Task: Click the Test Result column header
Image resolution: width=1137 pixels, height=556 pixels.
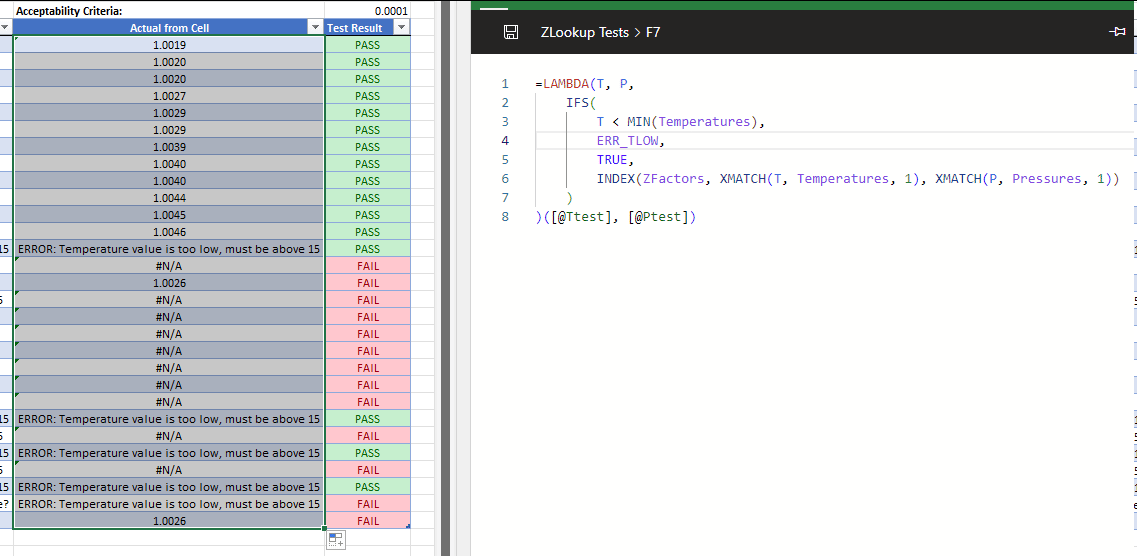Action: pyautogui.click(x=355, y=28)
